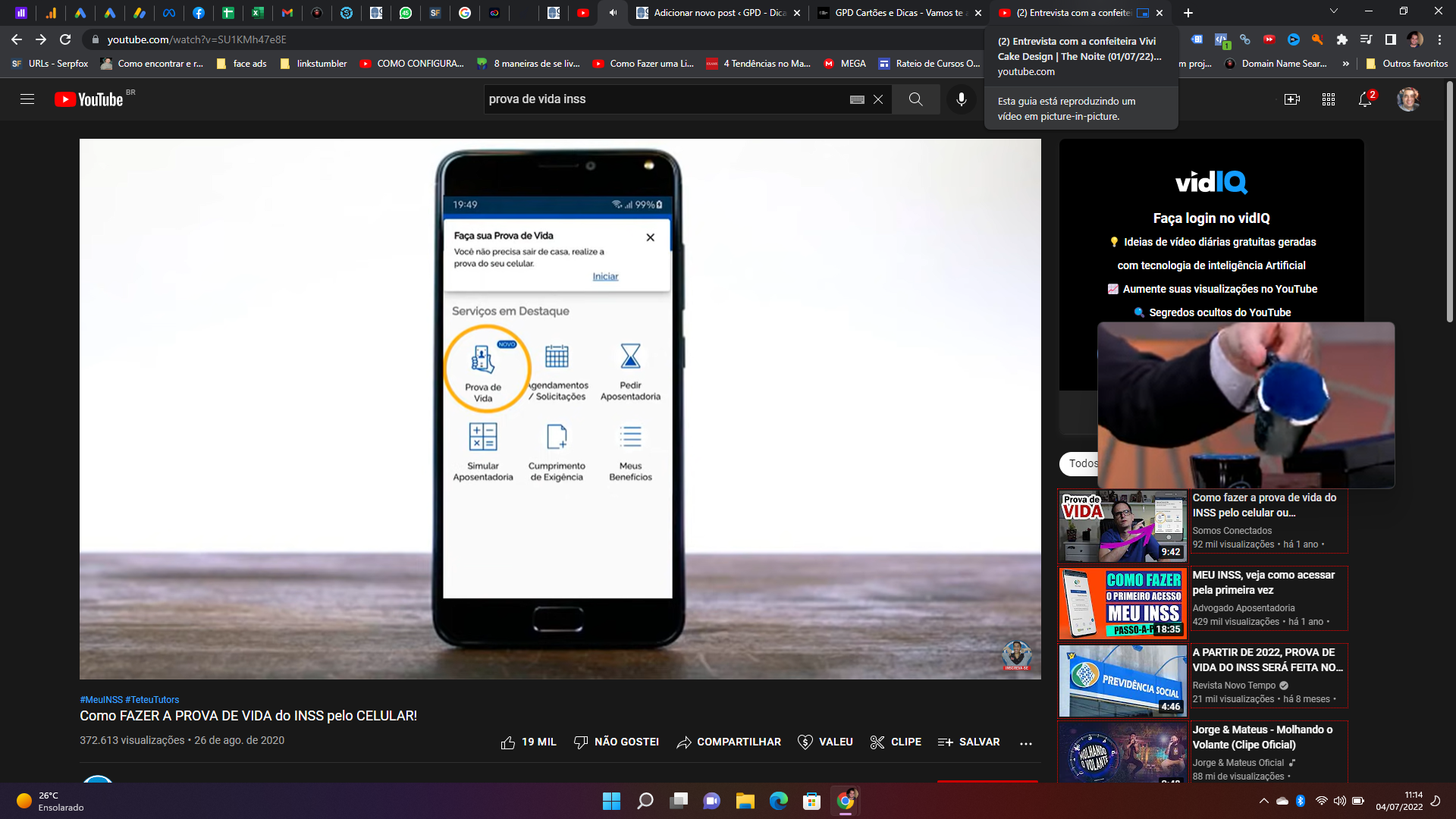Screen dimensions: 1456x819
Task: Click COMPARTILHAR to share video
Action: pos(729,742)
